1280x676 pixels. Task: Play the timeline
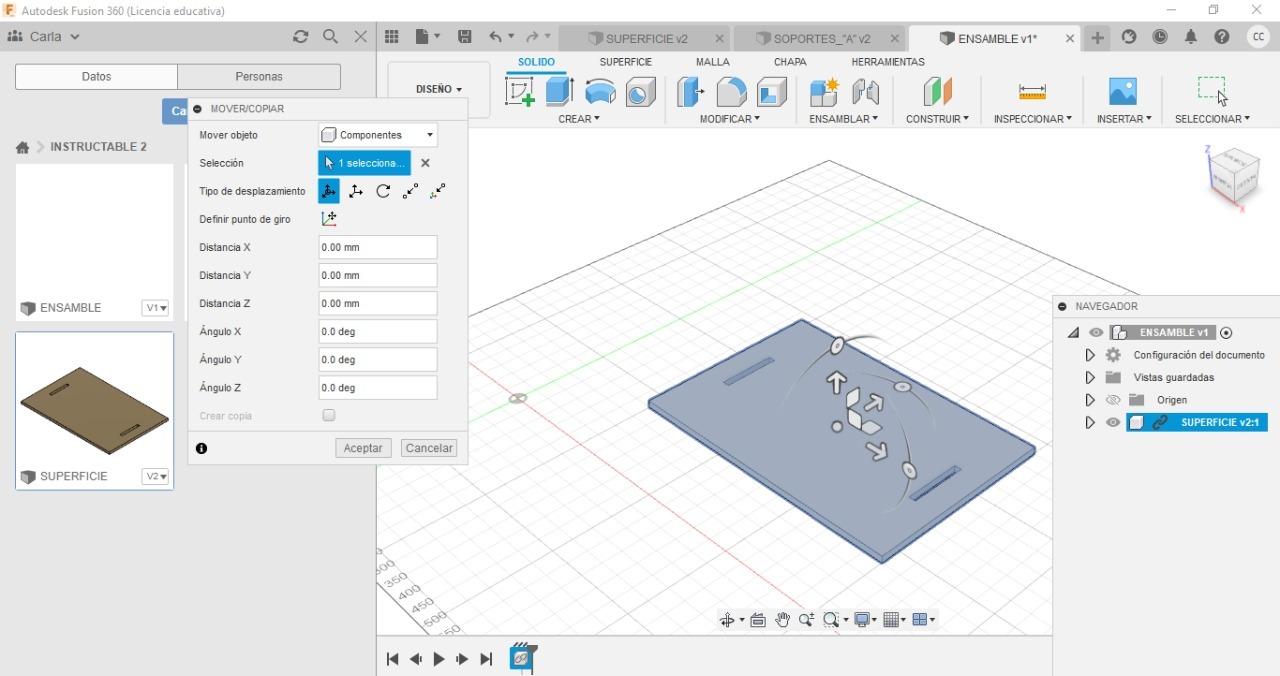(x=439, y=659)
